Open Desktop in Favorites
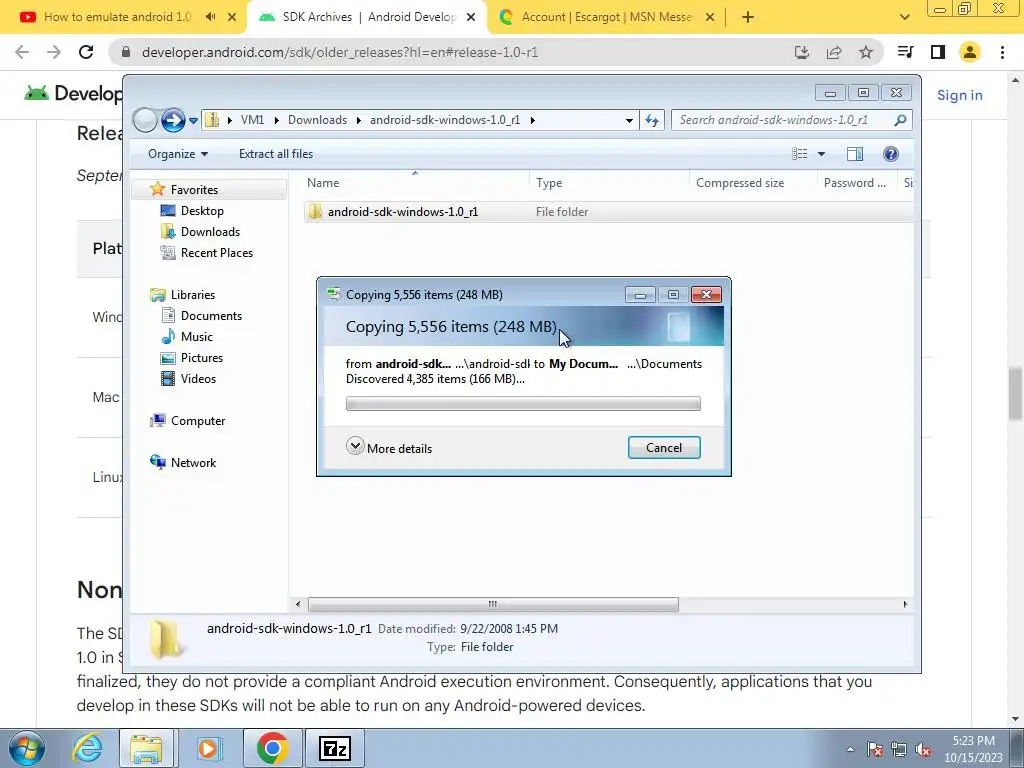 (x=202, y=210)
